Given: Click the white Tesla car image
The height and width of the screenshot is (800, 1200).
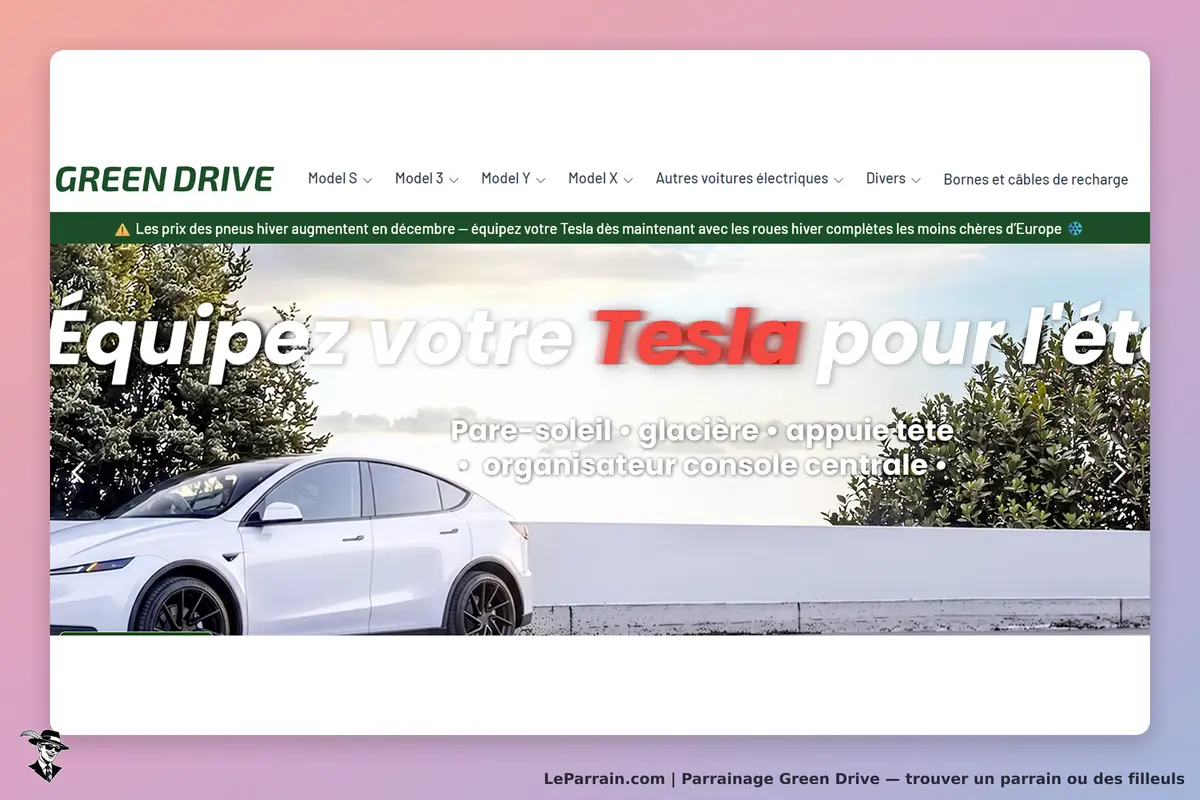Looking at the screenshot, I should [x=291, y=545].
